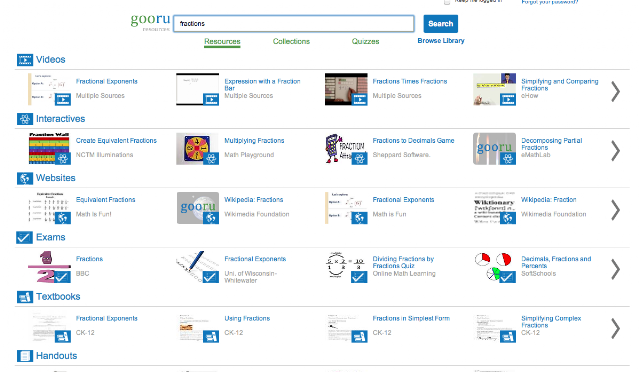The height and width of the screenshot is (372, 640).
Task: Open Fractions to Decimals Game link
Action: [x=413, y=140]
